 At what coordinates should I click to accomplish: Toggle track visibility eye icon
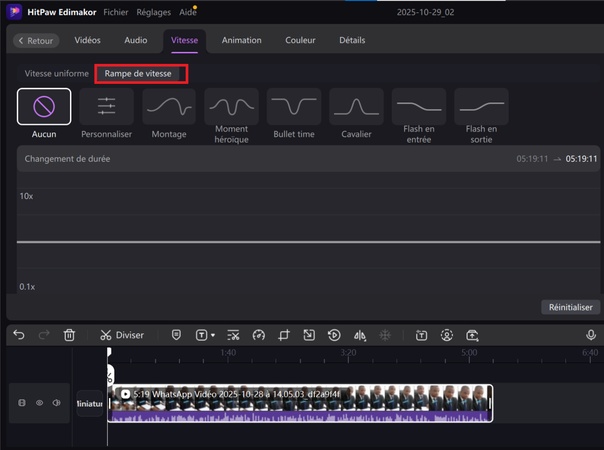(40, 403)
